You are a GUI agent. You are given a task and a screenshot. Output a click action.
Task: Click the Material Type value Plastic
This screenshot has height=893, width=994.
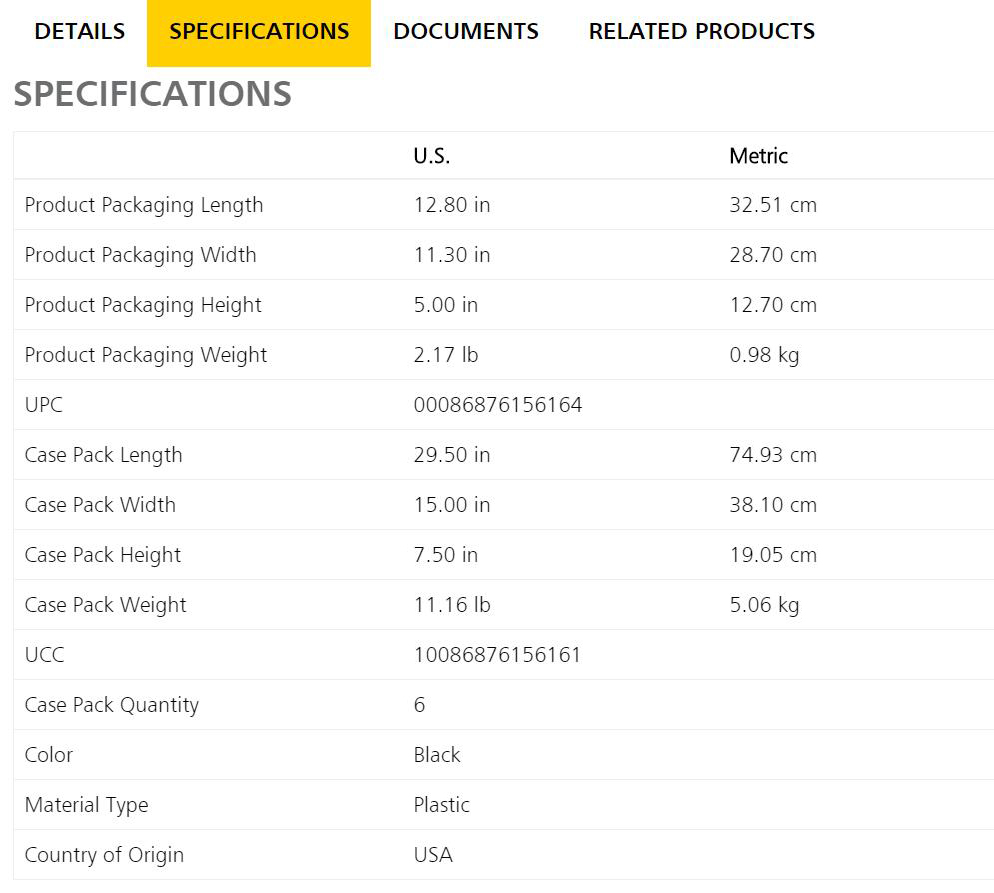tap(441, 806)
